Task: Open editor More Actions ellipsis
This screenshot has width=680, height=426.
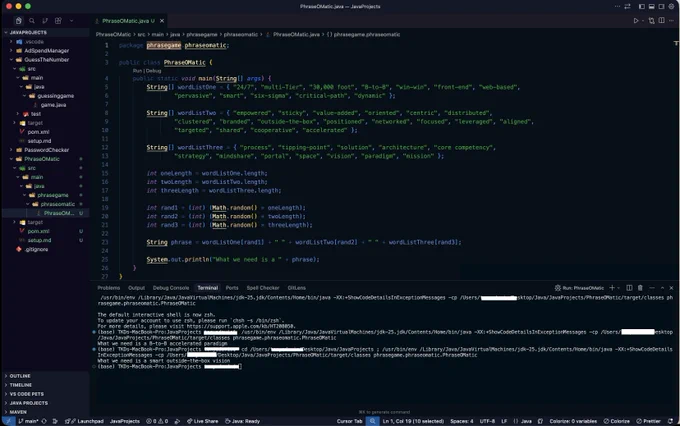Action: pyautogui.click(x=671, y=20)
